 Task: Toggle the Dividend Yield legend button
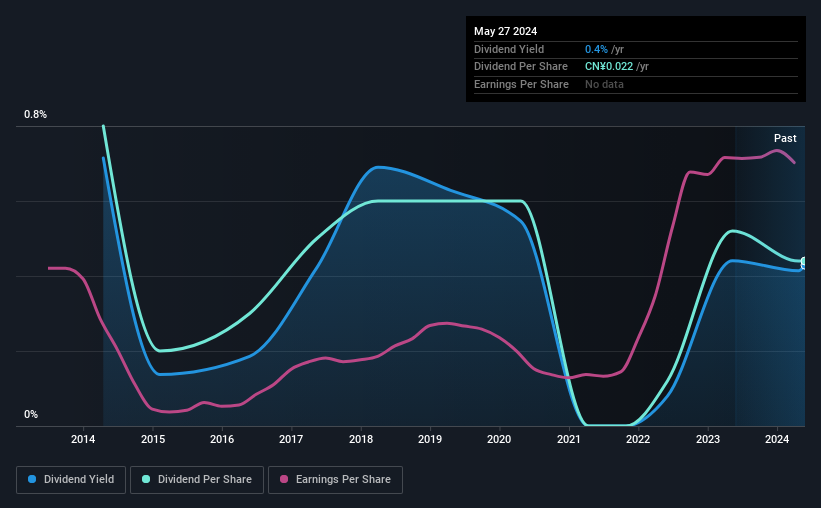coord(71,480)
